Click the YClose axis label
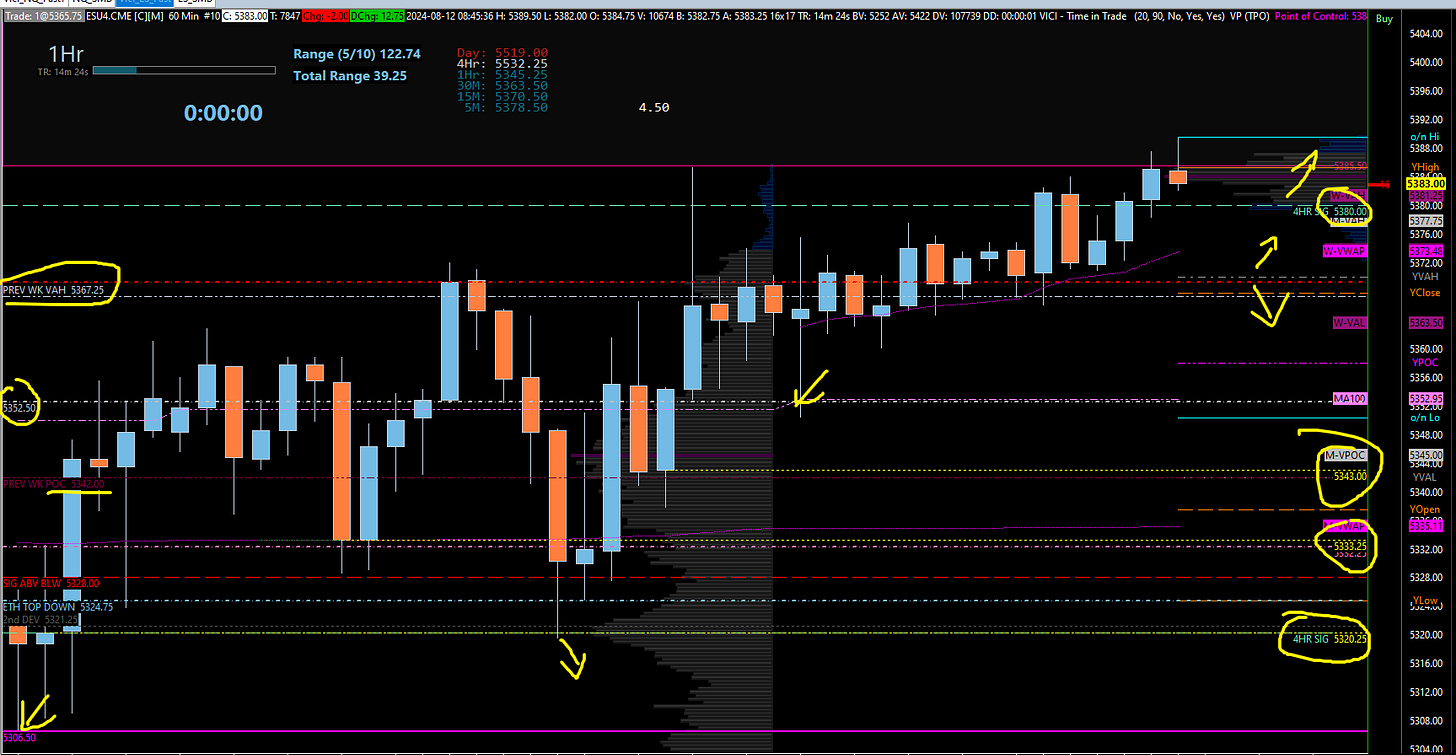 click(1425, 293)
